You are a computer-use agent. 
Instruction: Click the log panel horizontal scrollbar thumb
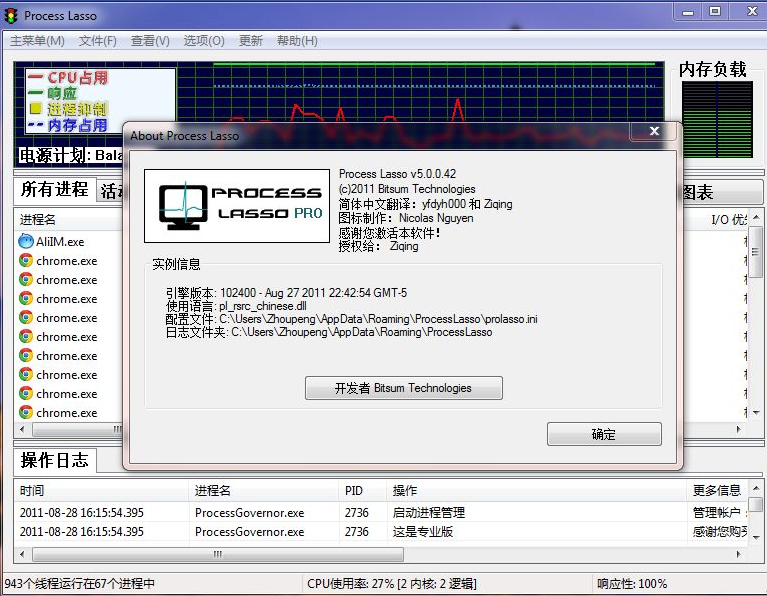pos(218,554)
